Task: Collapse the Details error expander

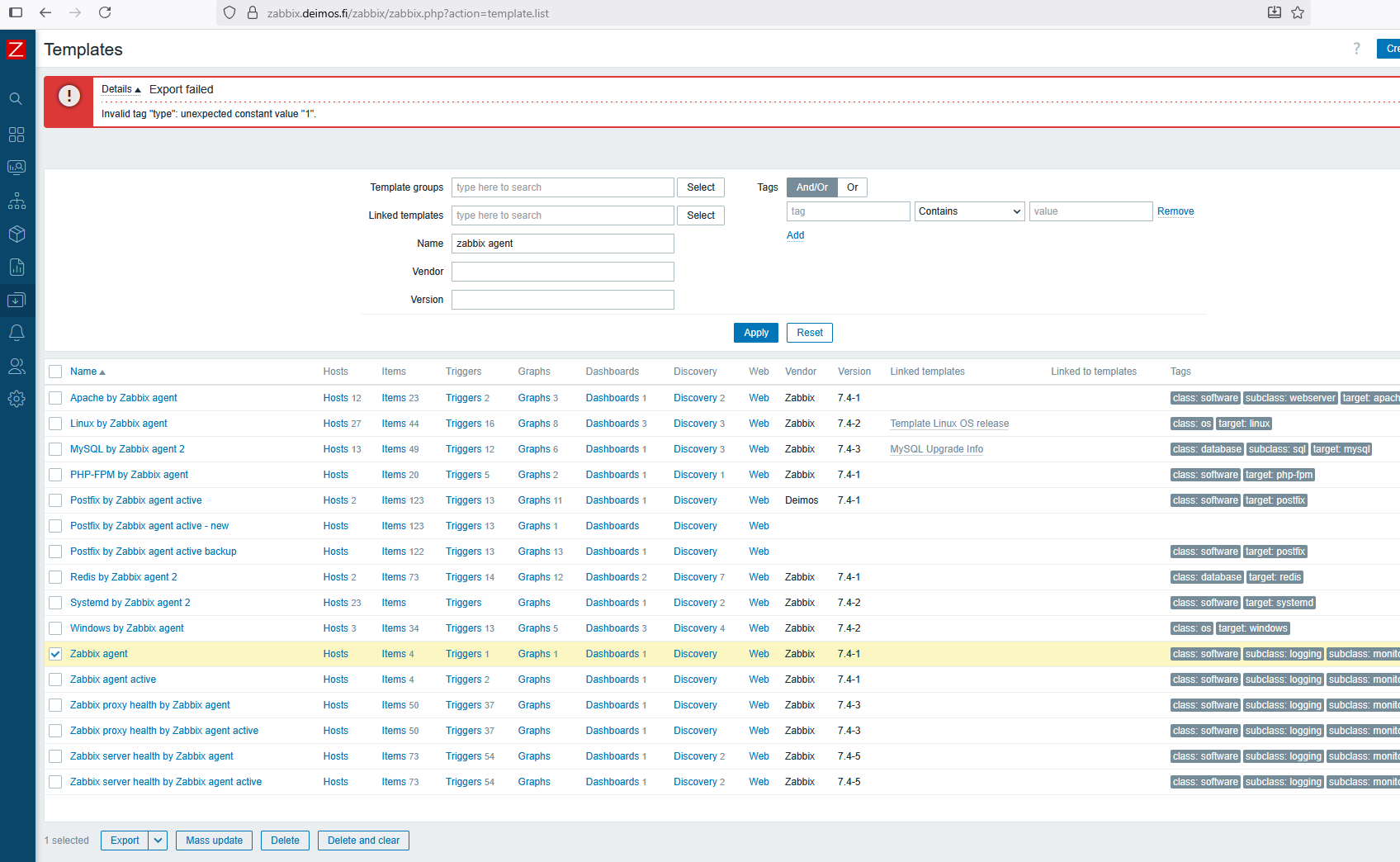Action: click(x=121, y=89)
